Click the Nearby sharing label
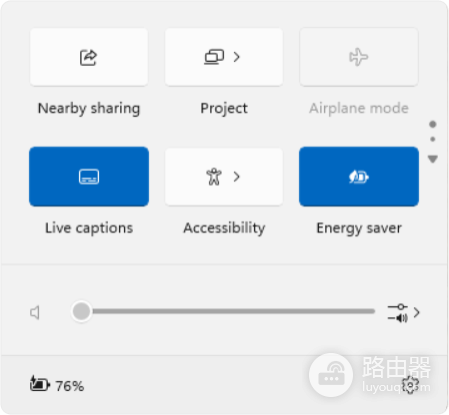The height and width of the screenshot is (415, 449). [x=89, y=108]
